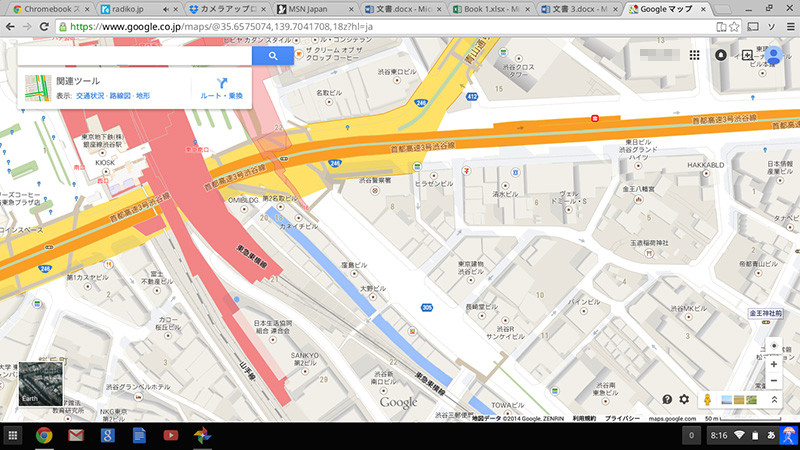
Task: Reload the Google Maps page
Action: point(44,27)
